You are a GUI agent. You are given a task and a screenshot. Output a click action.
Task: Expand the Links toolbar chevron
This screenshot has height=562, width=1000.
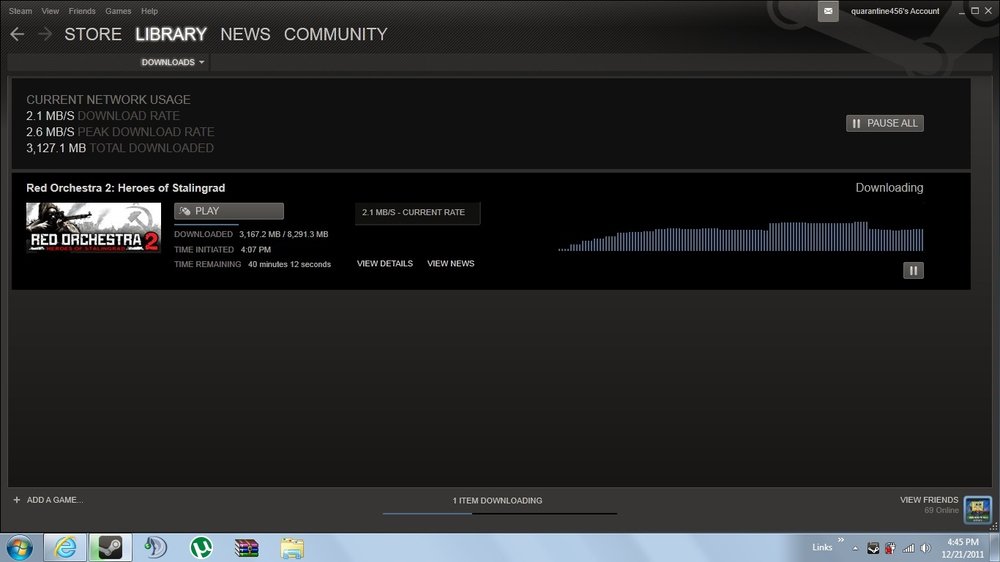[841, 540]
